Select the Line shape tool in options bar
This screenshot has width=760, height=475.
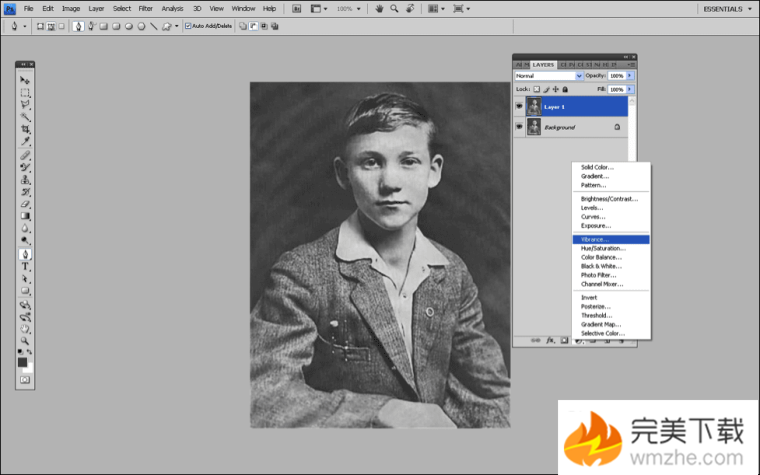pyautogui.click(x=153, y=26)
